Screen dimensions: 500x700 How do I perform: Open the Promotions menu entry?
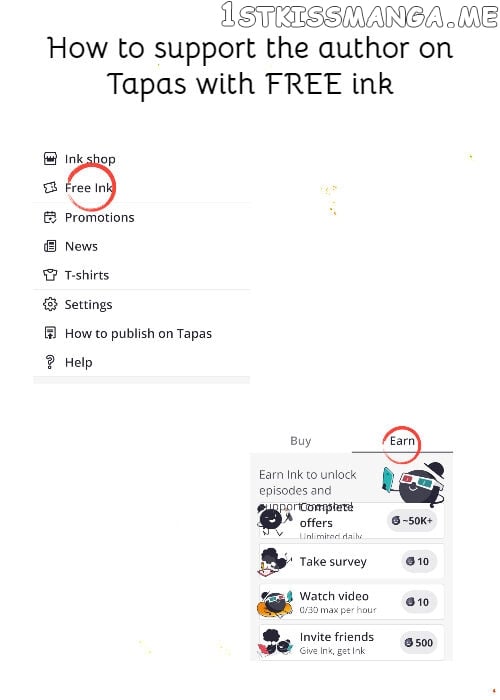tap(141, 217)
